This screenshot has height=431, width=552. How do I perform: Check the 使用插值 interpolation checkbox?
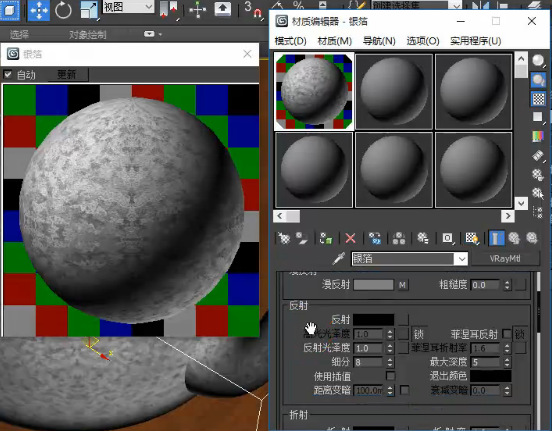pos(390,376)
